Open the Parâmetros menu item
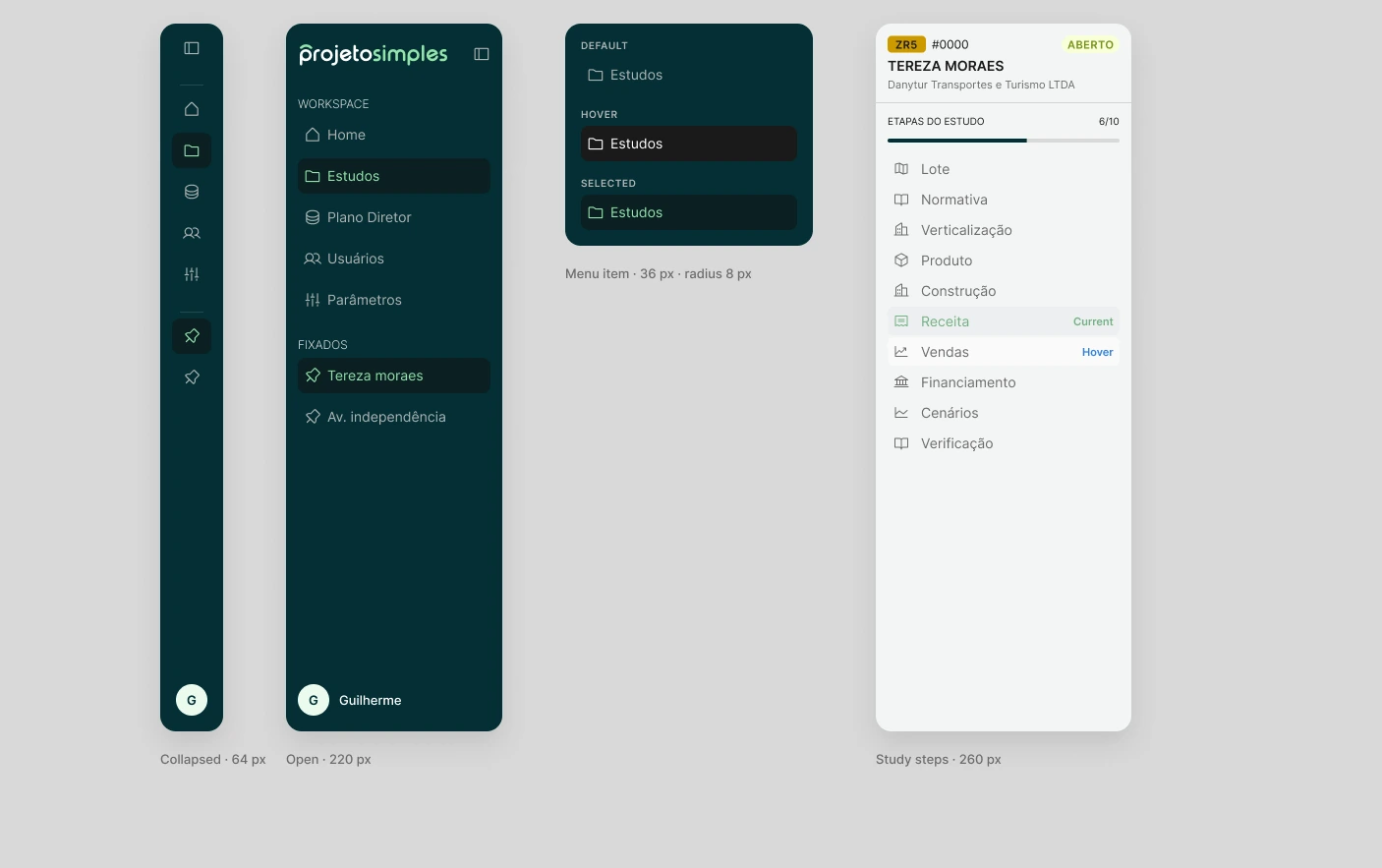The image size is (1382, 868). click(x=394, y=300)
